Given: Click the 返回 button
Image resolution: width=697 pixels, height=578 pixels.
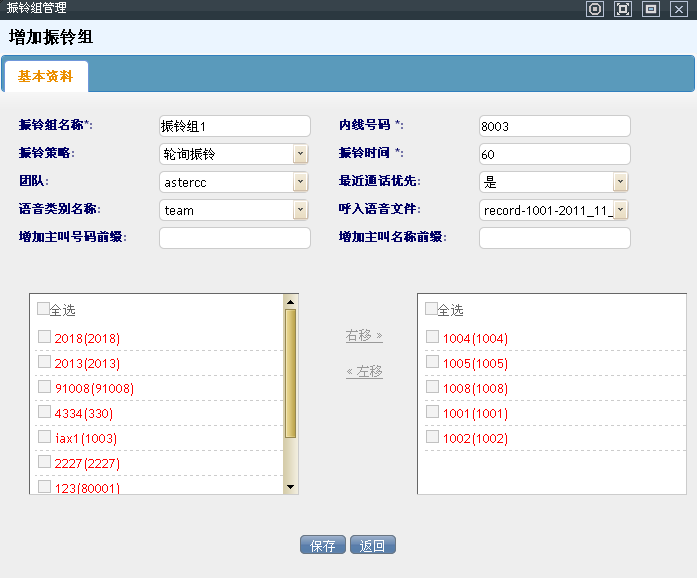Looking at the screenshot, I should coord(373,546).
